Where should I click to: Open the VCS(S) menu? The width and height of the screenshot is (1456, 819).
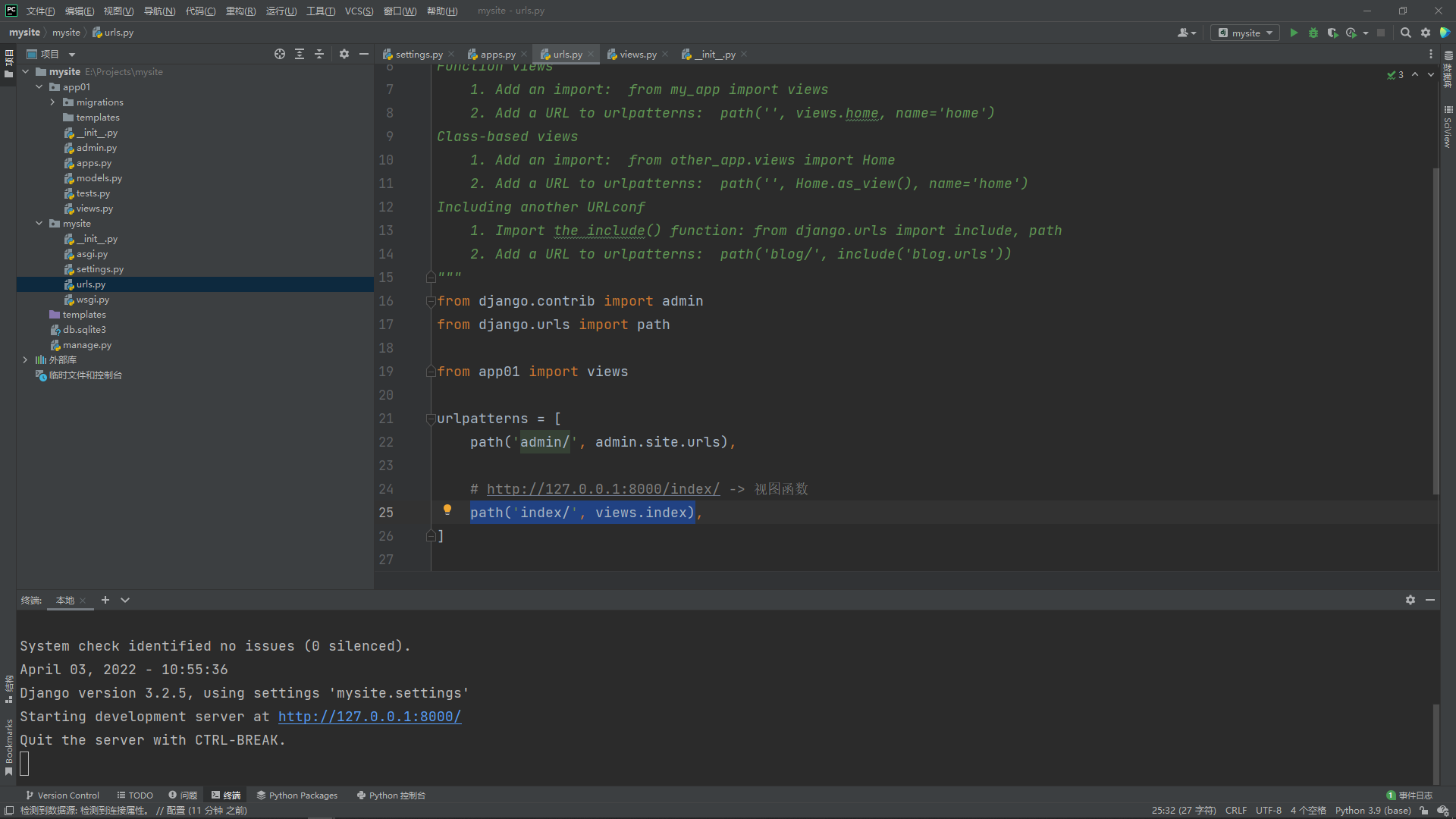[x=359, y=11]
